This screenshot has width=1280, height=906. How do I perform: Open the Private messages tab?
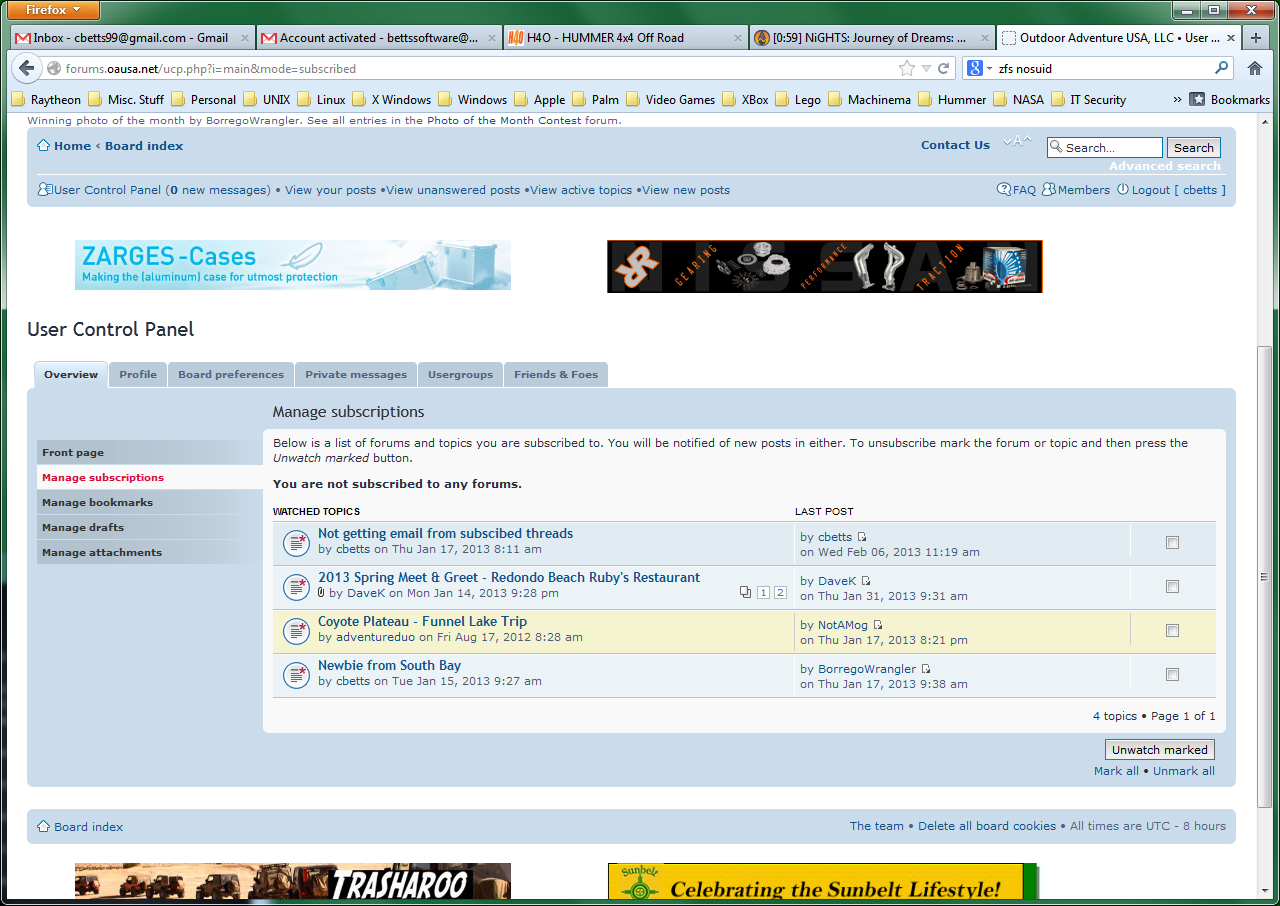pos(356,375)
